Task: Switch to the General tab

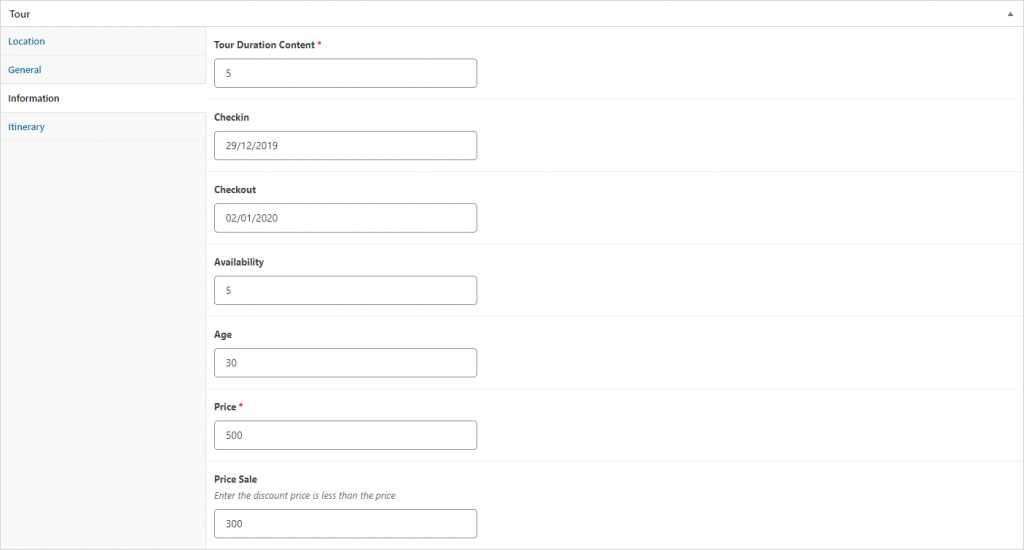Action: [24, 70]
